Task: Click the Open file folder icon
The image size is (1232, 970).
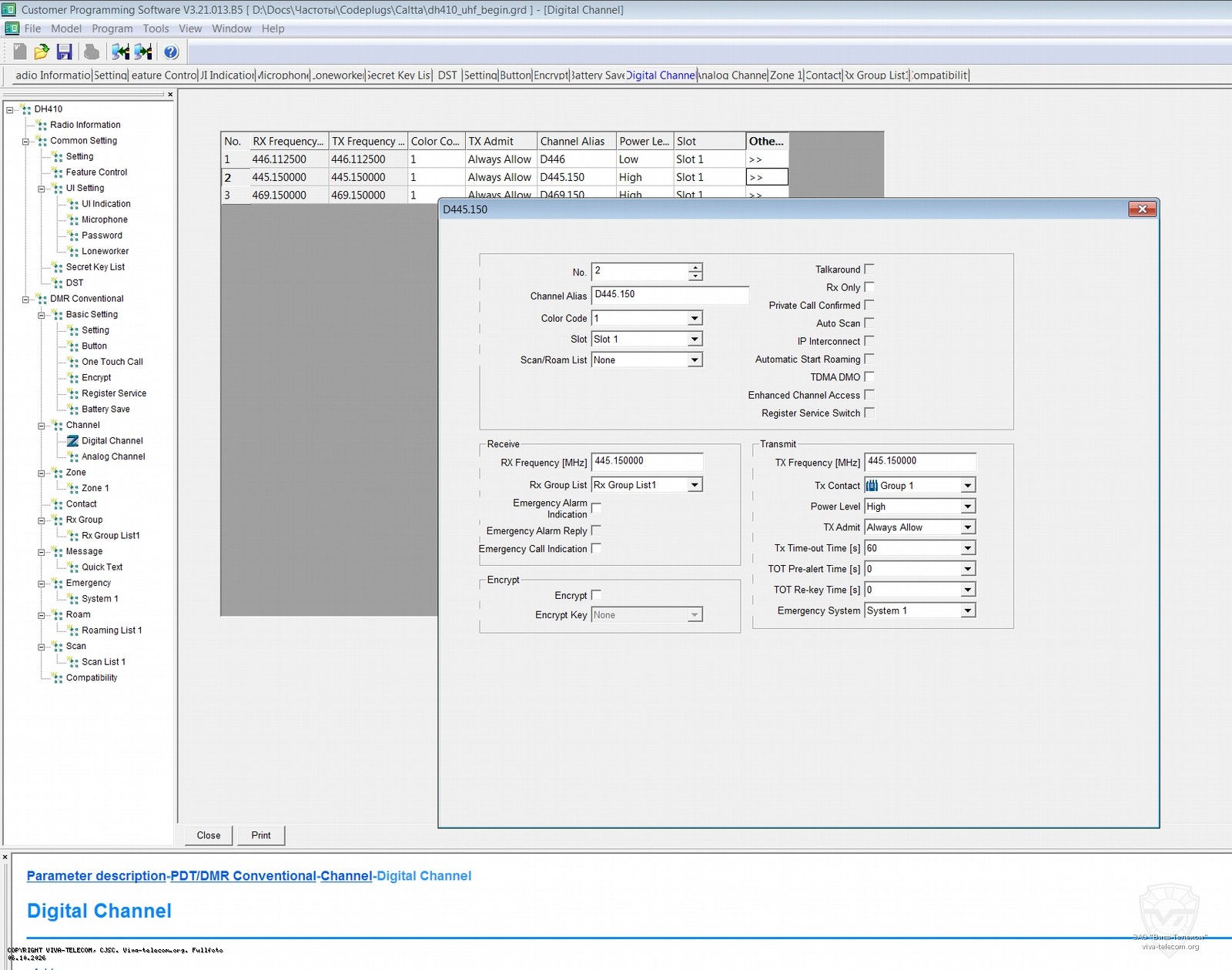Action: coord(42,52)
